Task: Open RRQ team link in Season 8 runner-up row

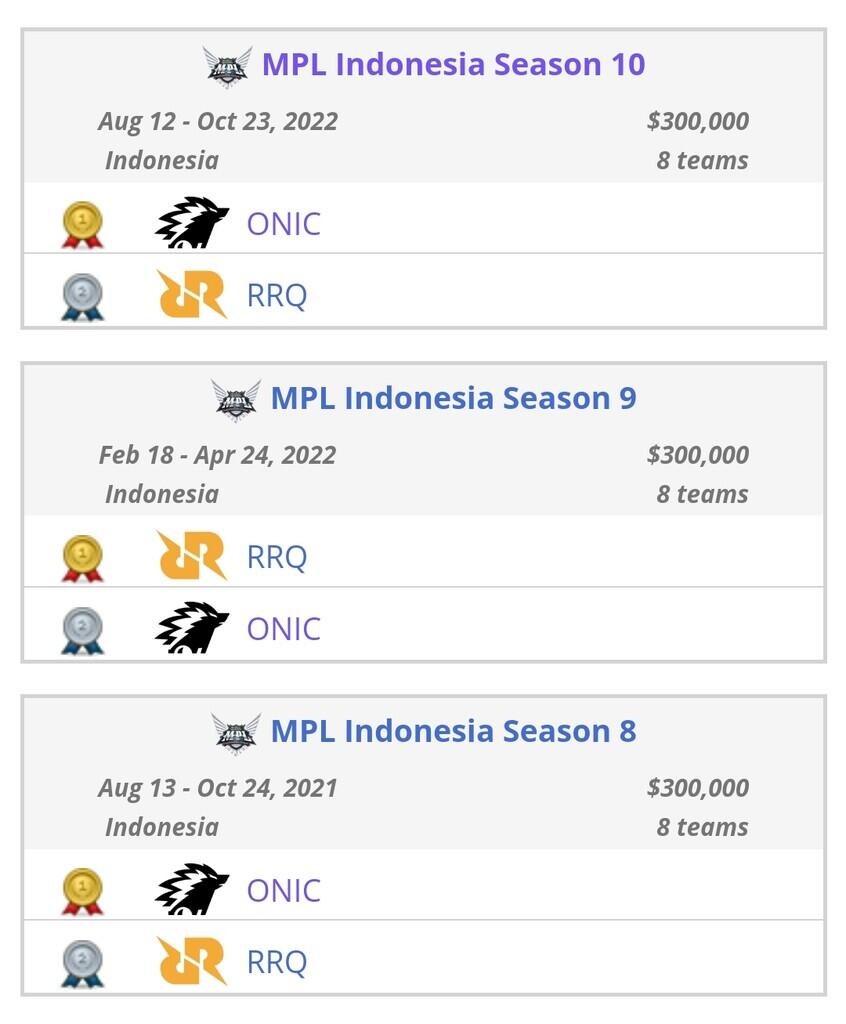Action: coord(277,961)
